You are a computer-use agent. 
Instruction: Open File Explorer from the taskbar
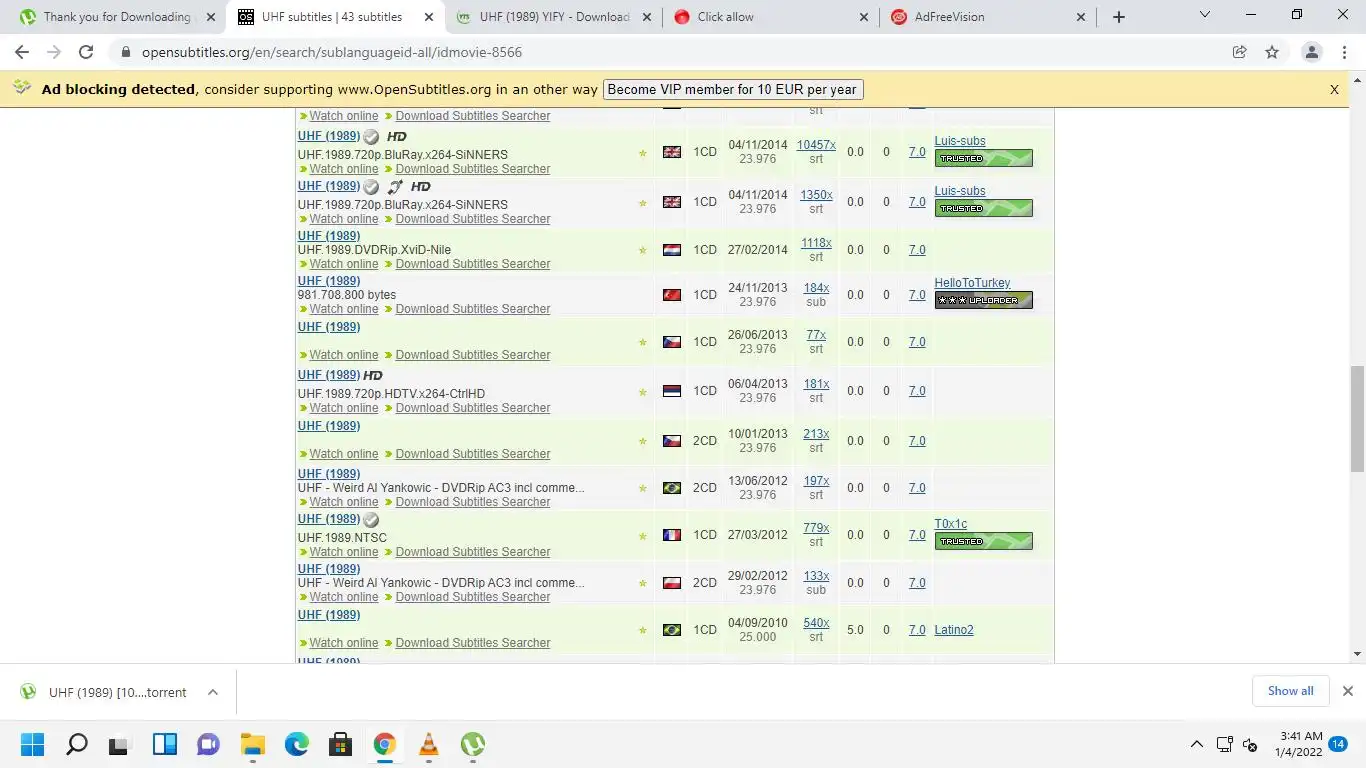[x=252, y=744]
